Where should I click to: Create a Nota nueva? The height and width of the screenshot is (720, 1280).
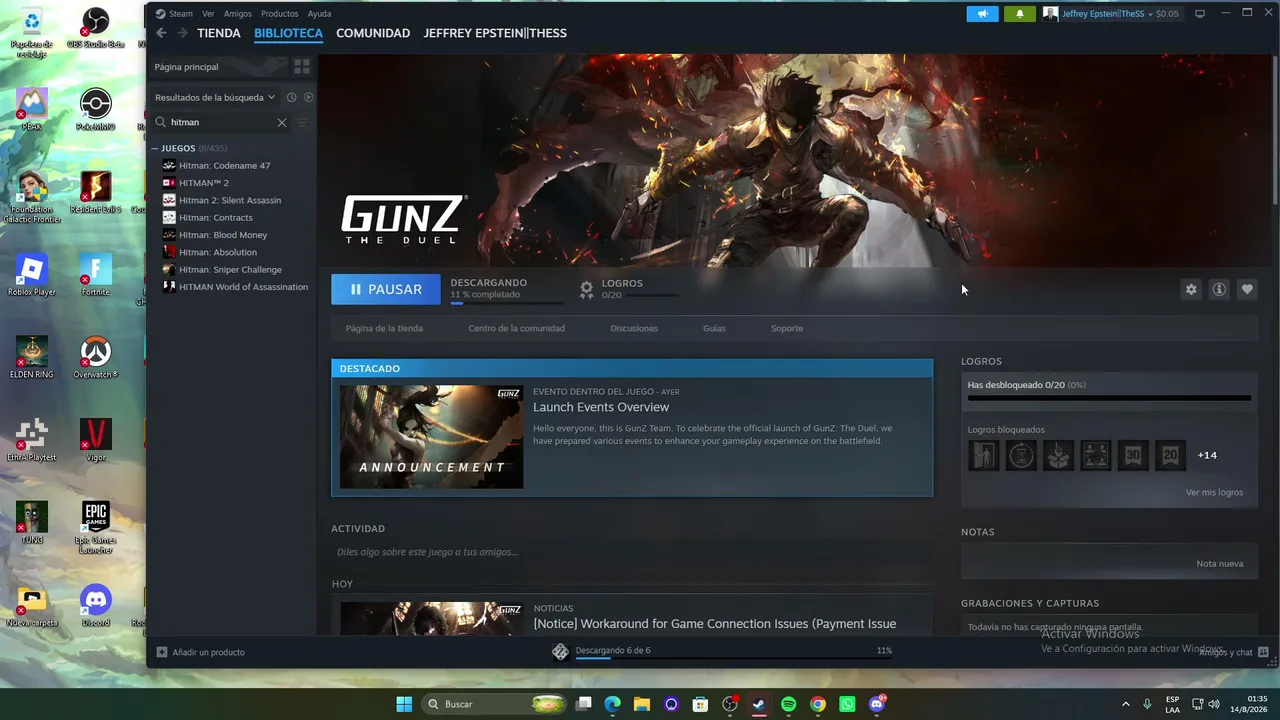click(x=1220, y=564)
